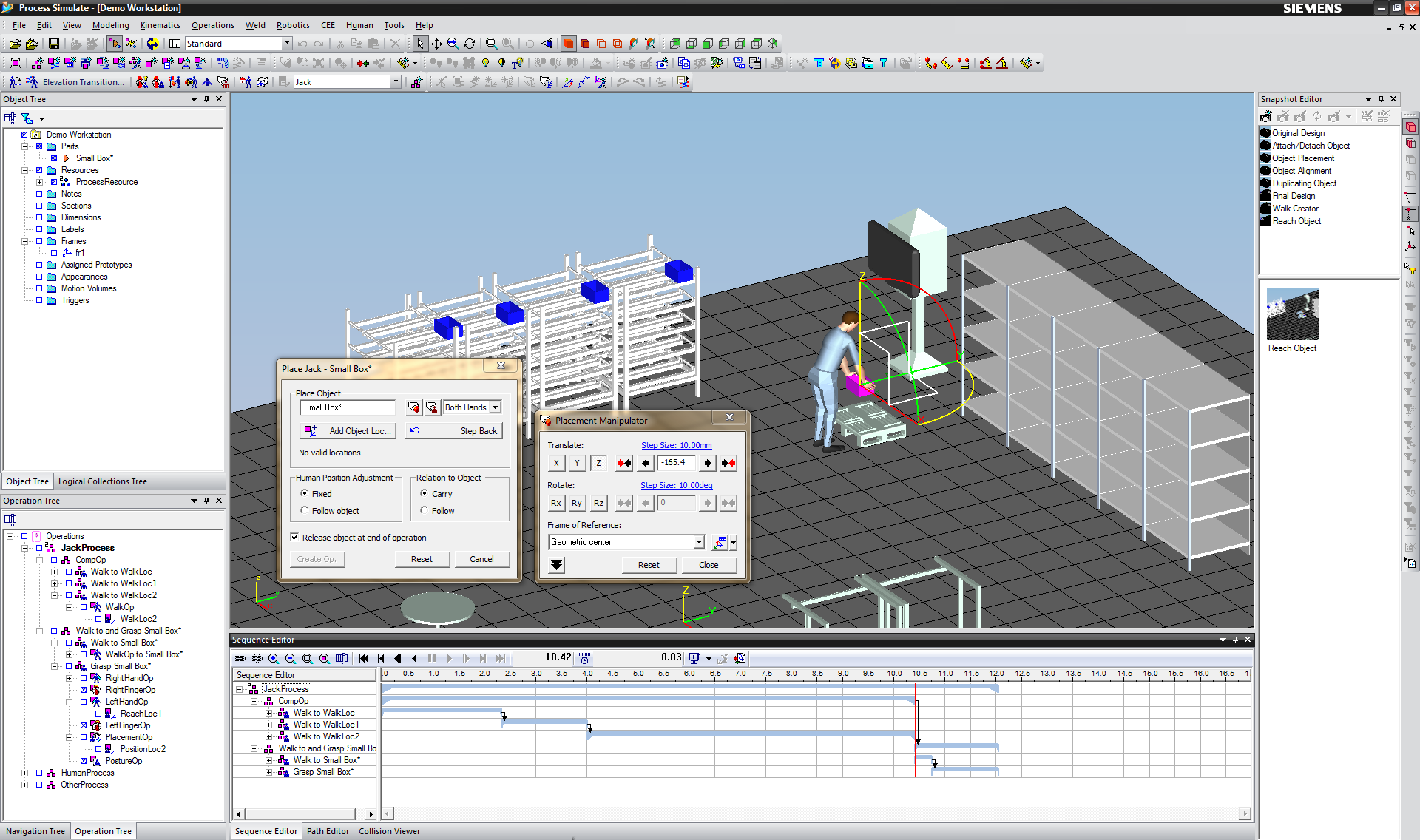
Task: Select the Follow relation radio button
Action: coord(424,510)
